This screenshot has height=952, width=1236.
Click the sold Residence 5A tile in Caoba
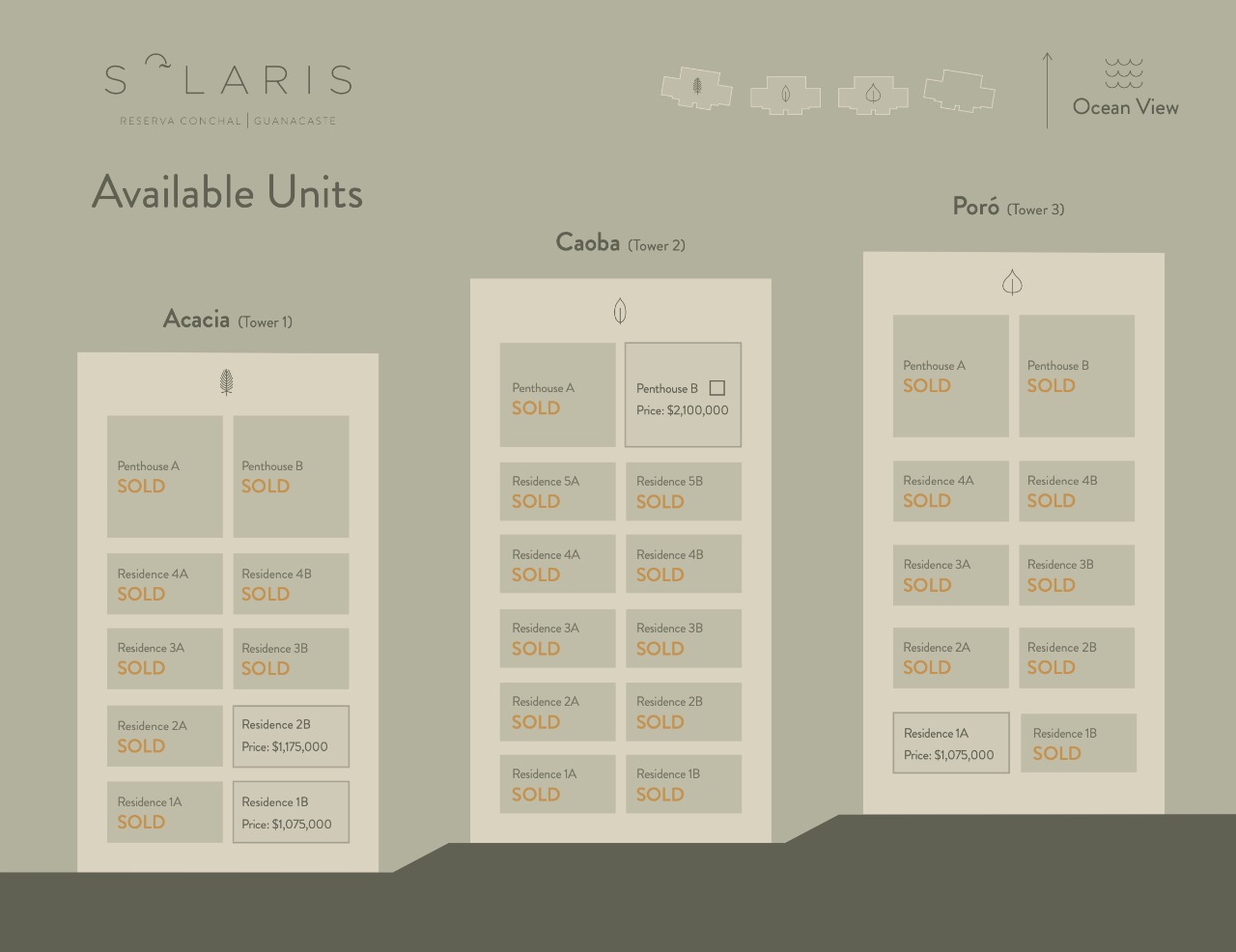(x=557, y=491)
